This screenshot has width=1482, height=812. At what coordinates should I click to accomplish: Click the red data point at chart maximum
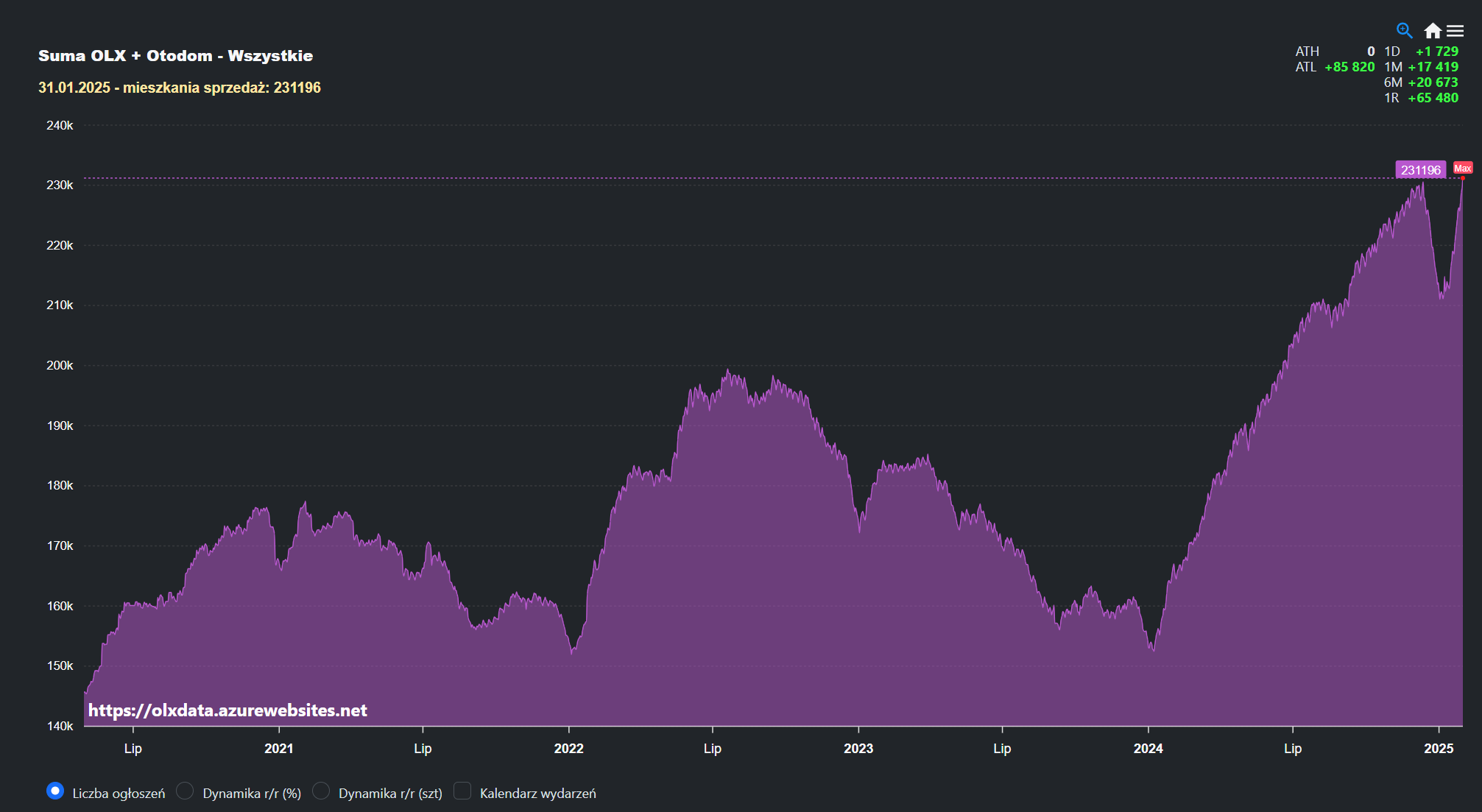pos(1462,178)
